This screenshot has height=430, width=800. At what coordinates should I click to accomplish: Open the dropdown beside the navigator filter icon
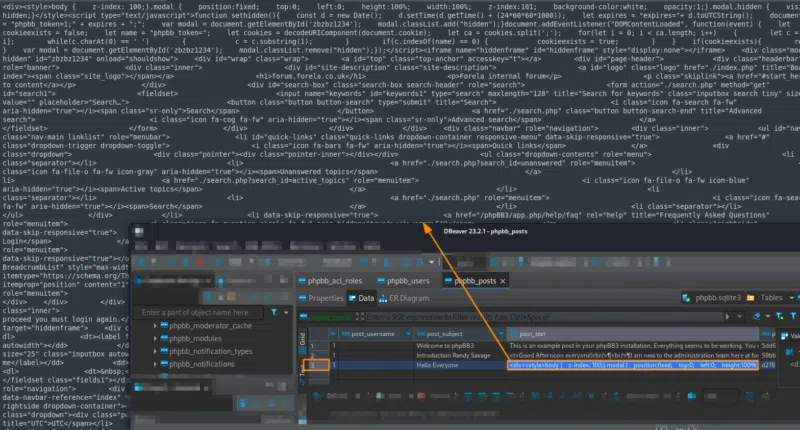click(x=286, y=312)
